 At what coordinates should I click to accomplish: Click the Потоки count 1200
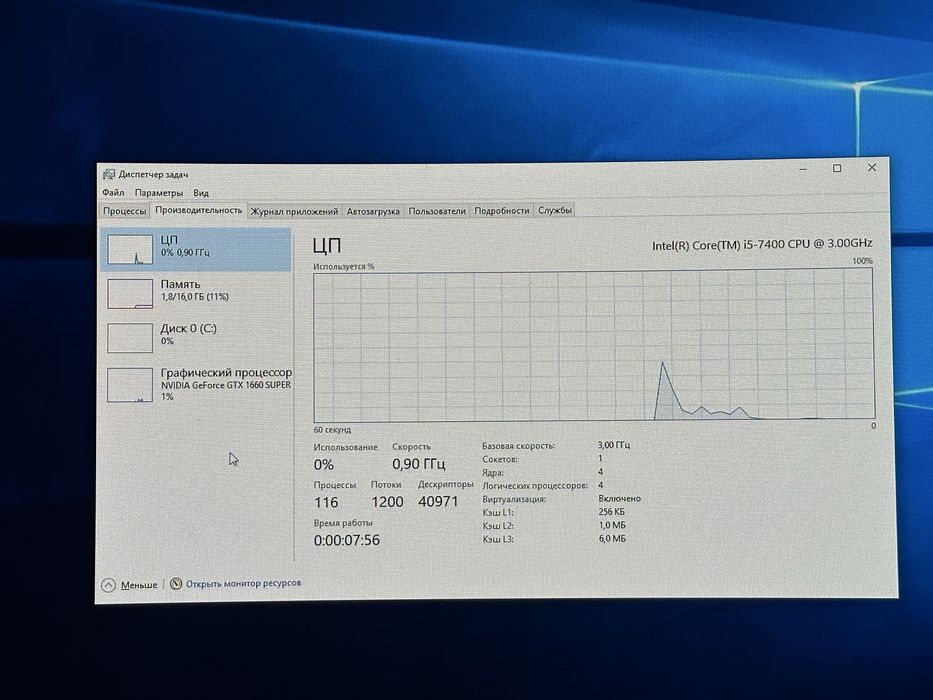(x=387, y=502)
